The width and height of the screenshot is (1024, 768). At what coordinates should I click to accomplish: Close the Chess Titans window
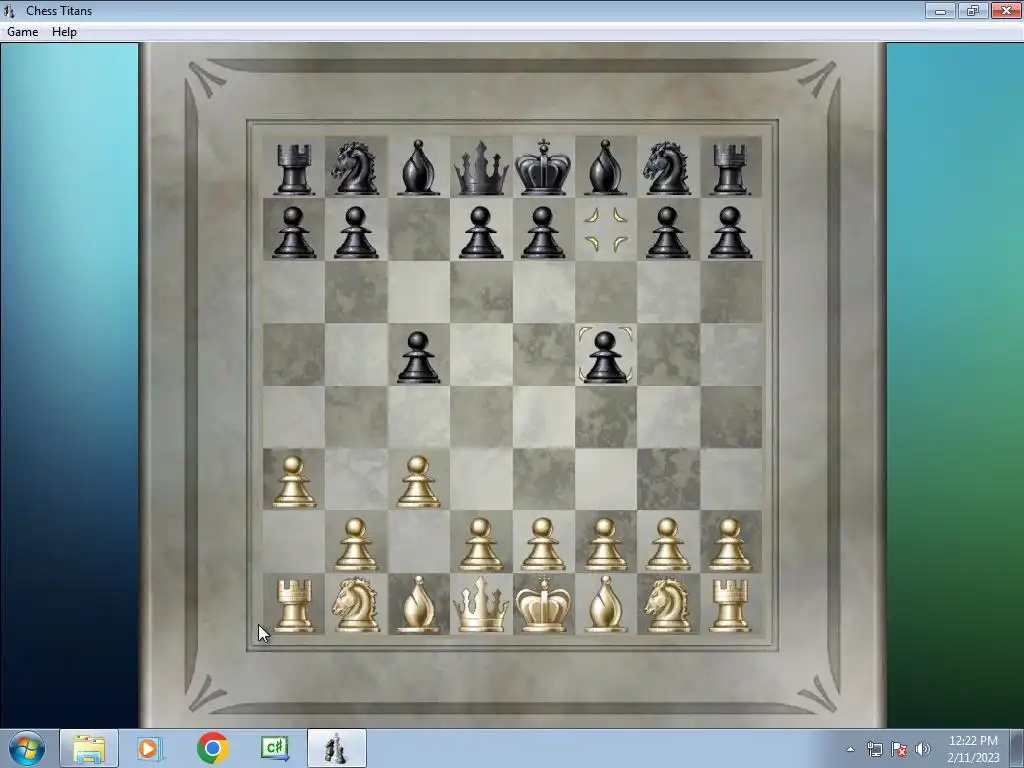click(1006, 10)
